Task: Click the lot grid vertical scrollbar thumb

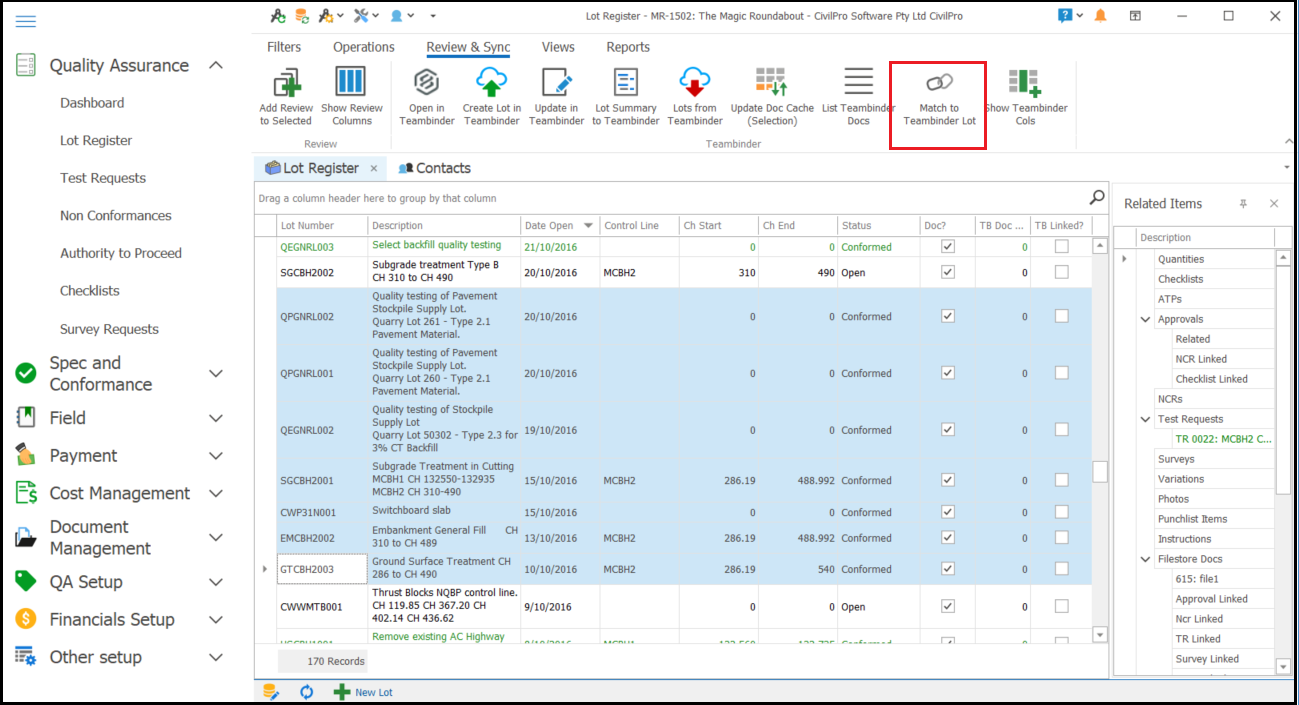Action: pos(1100,472)
